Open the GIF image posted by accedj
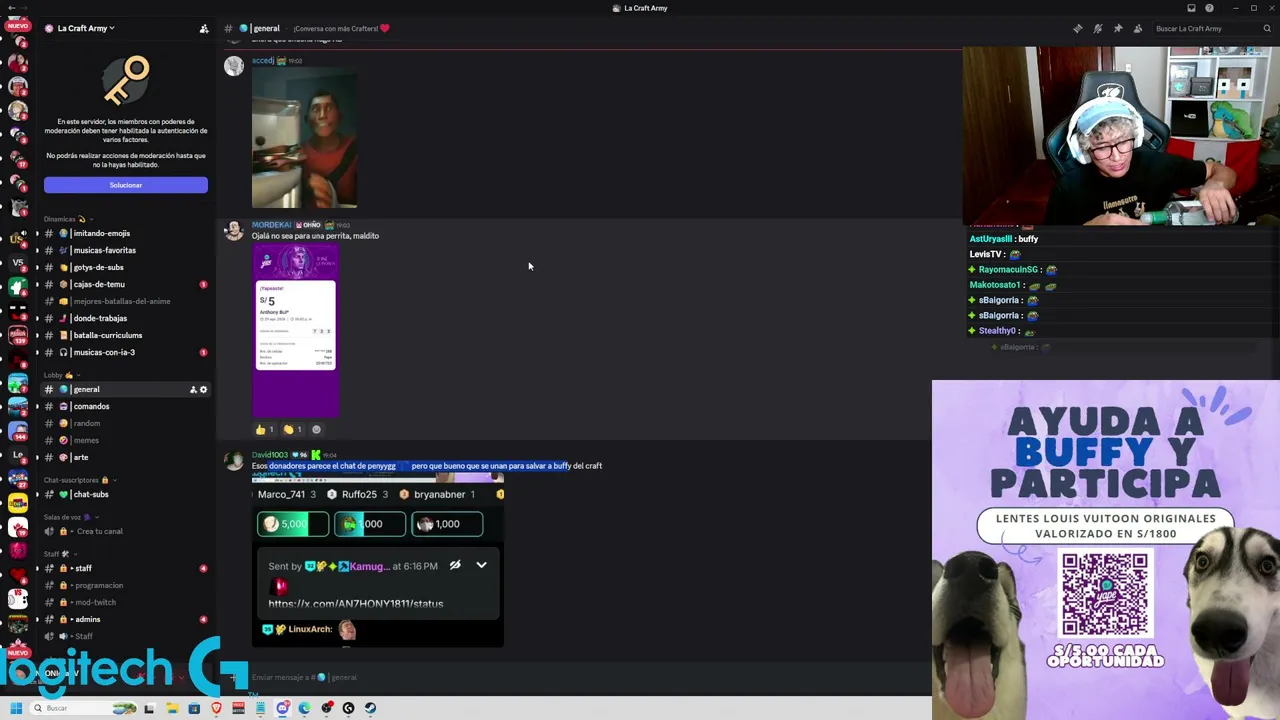 [x=304, y=138]
